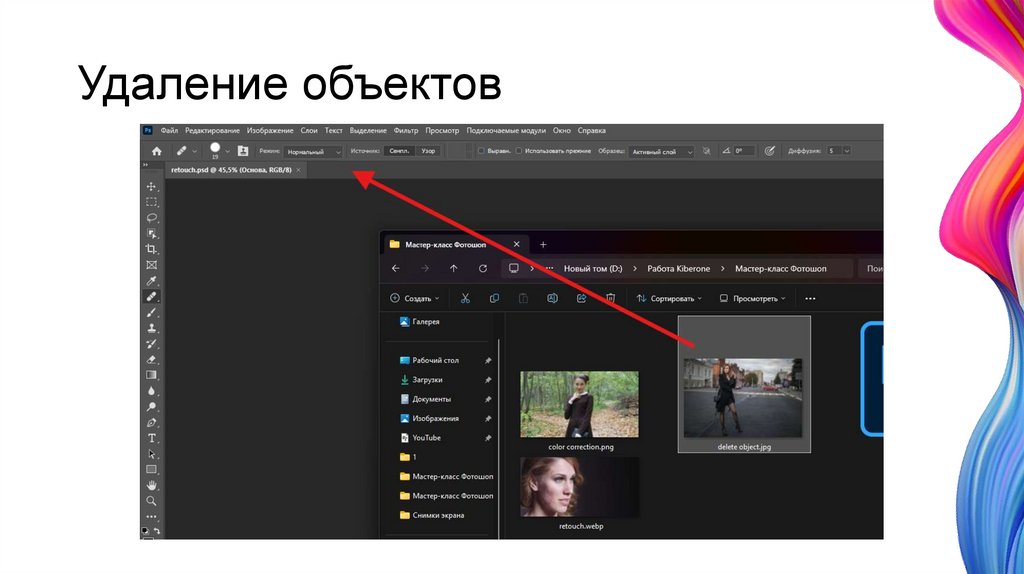The image size is (1024, 574).
Task: Open Режим Нормальный dropdown
Action: 313,151
